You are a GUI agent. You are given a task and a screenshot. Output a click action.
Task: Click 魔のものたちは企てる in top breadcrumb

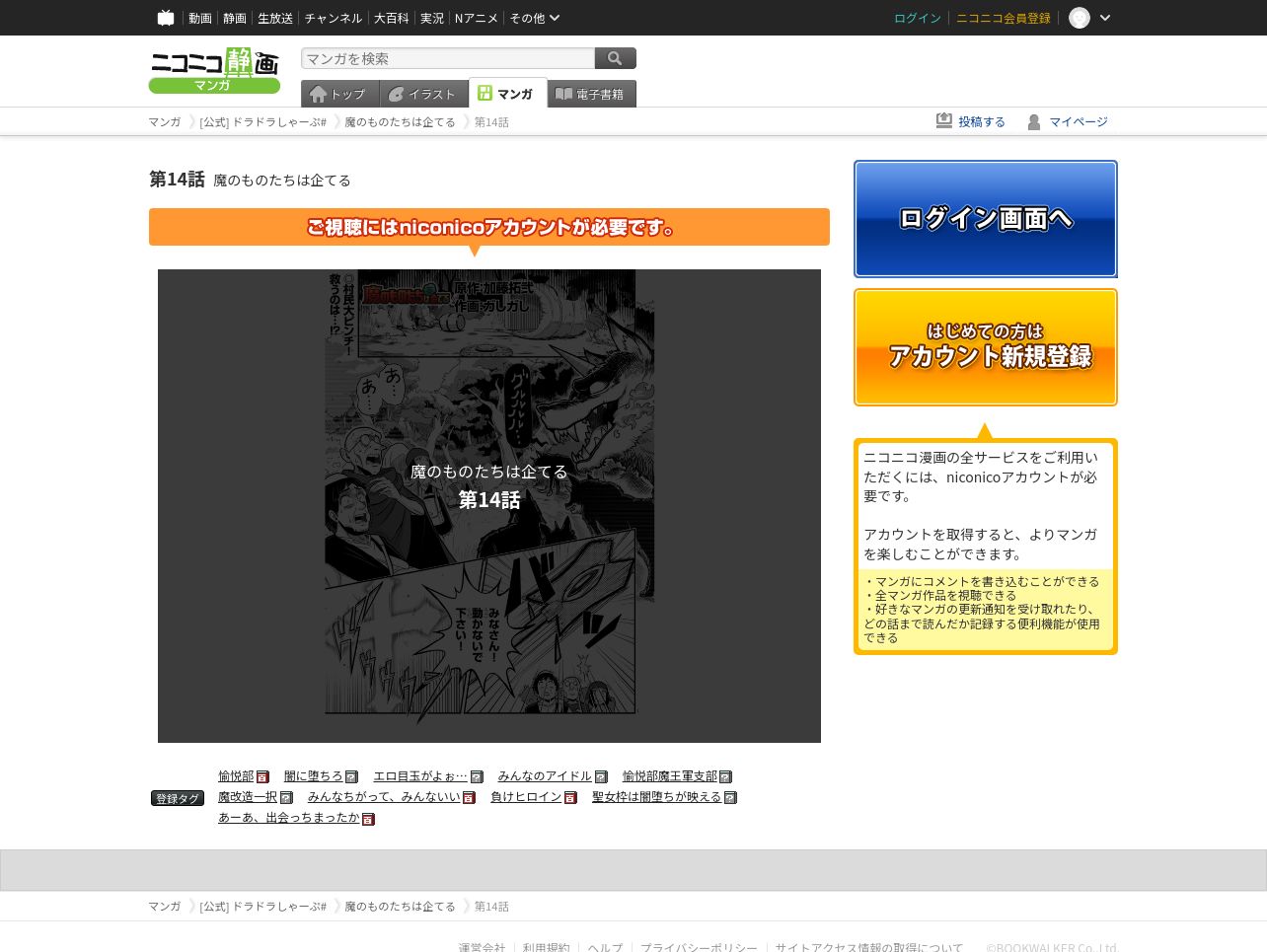400,121
